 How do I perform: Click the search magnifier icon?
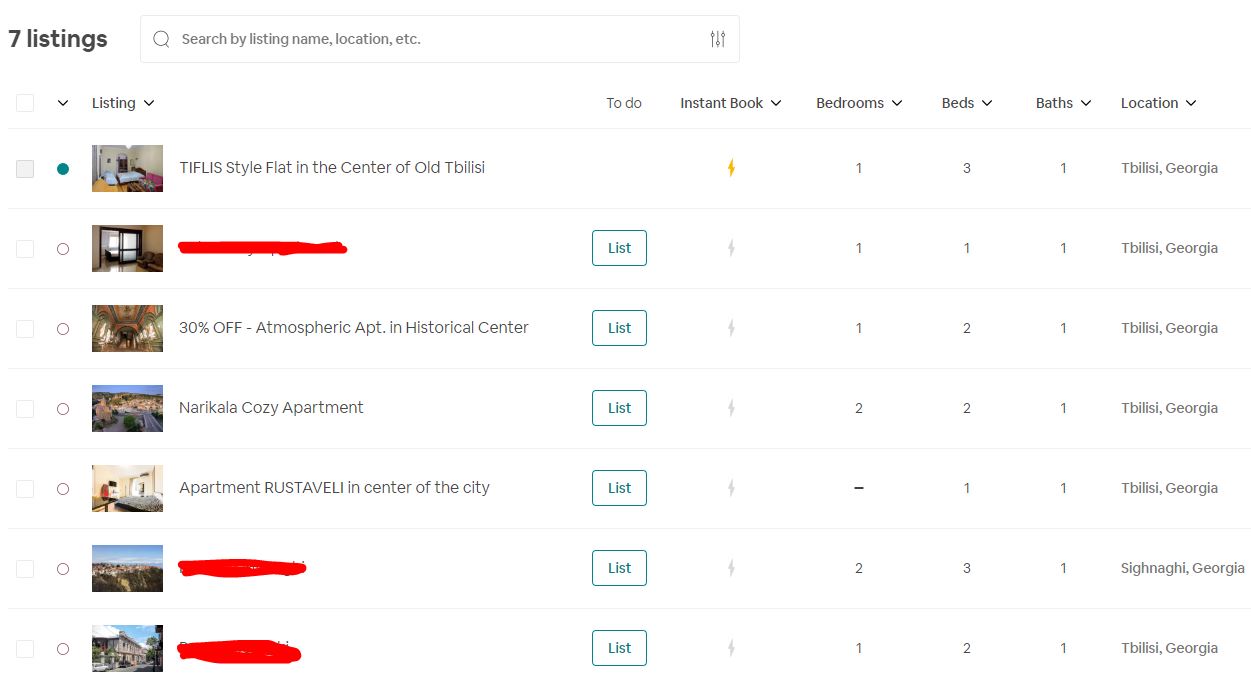pos(162,39)
